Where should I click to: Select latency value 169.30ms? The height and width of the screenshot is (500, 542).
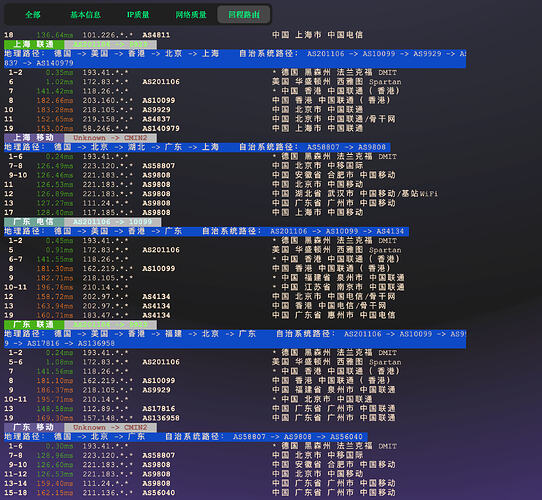(x=55, y=418)
